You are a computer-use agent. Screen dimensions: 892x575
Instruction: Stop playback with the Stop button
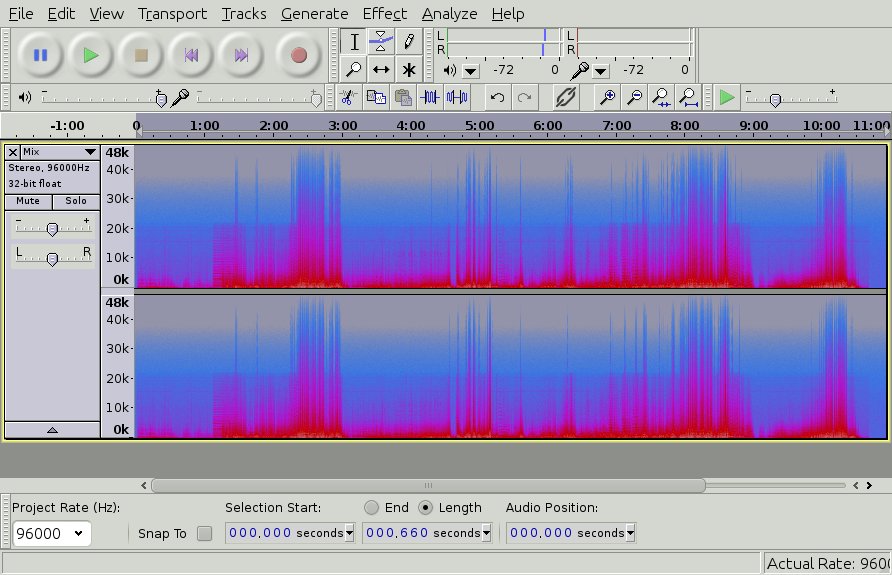141,55
